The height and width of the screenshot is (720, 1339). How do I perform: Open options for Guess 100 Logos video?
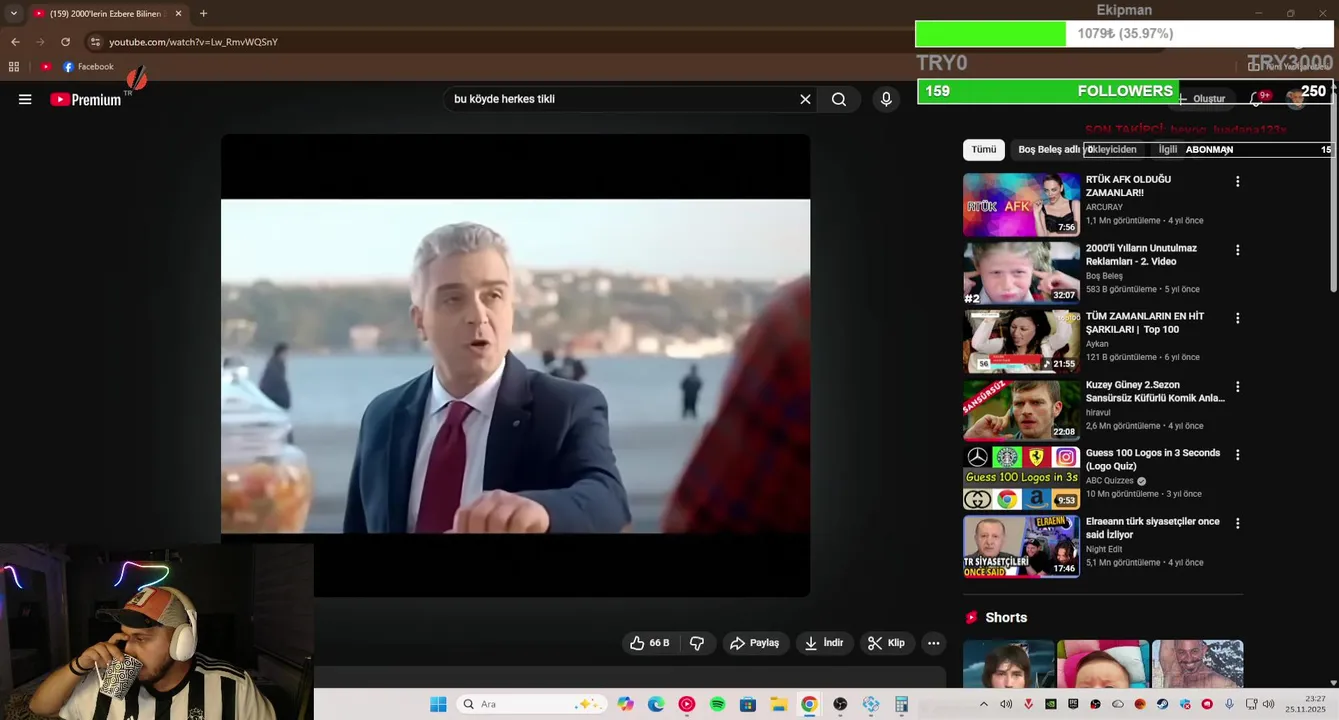(1237, 455)
